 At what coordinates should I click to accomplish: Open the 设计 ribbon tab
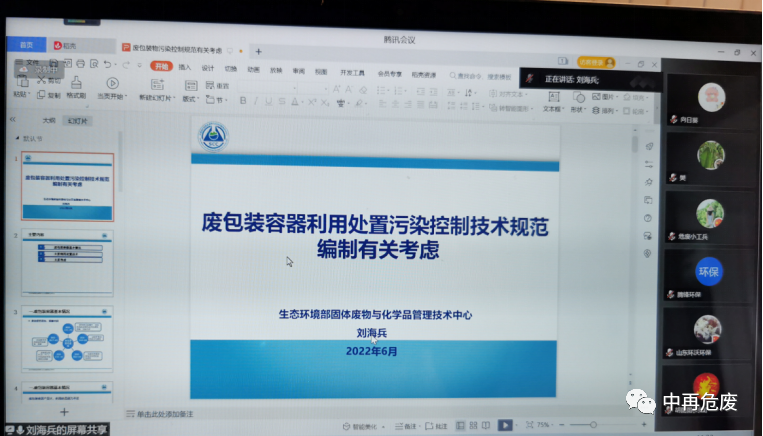(x=208, y=69)
